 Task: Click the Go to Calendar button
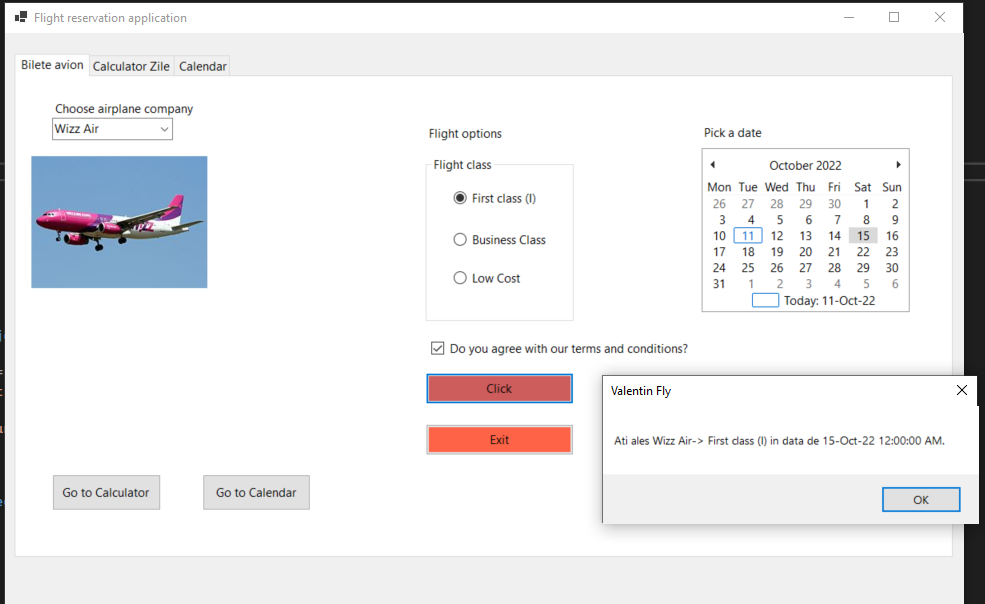(256, 492)
